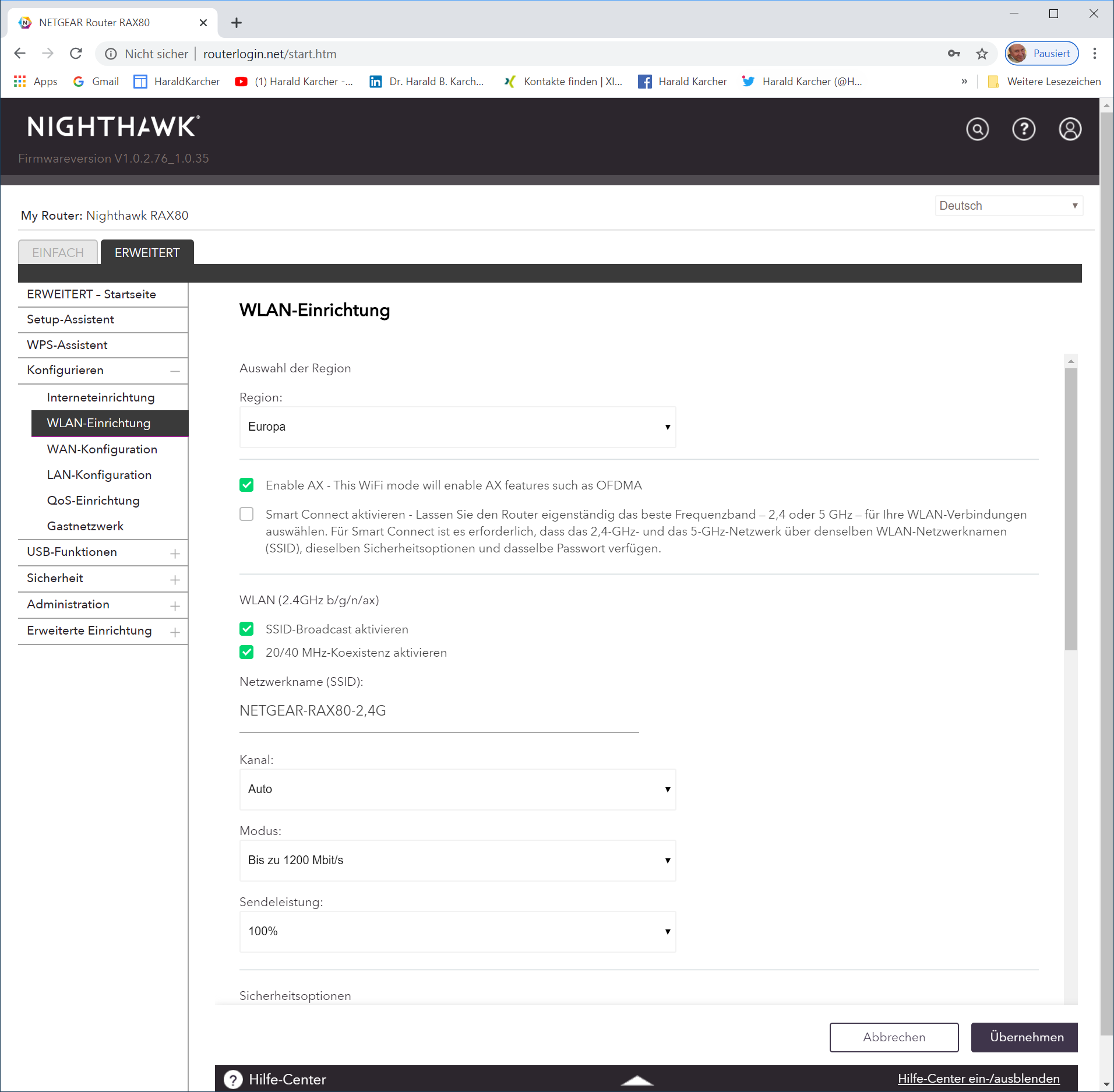Click the Hilfe-Center question icon at bottom
This screenshot has height=1092, width=1114.
233,1079
